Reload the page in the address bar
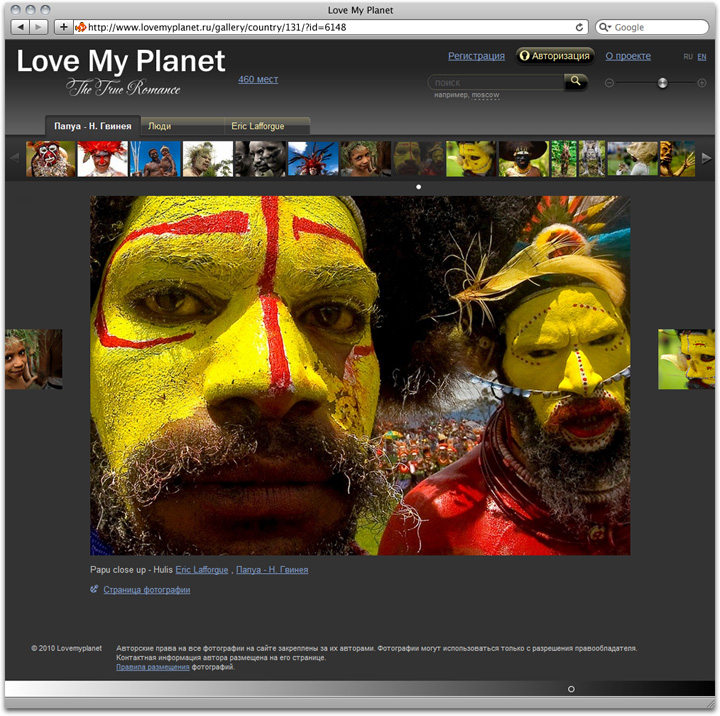Viewport: 720px width, 716px height. pos(580,27)
